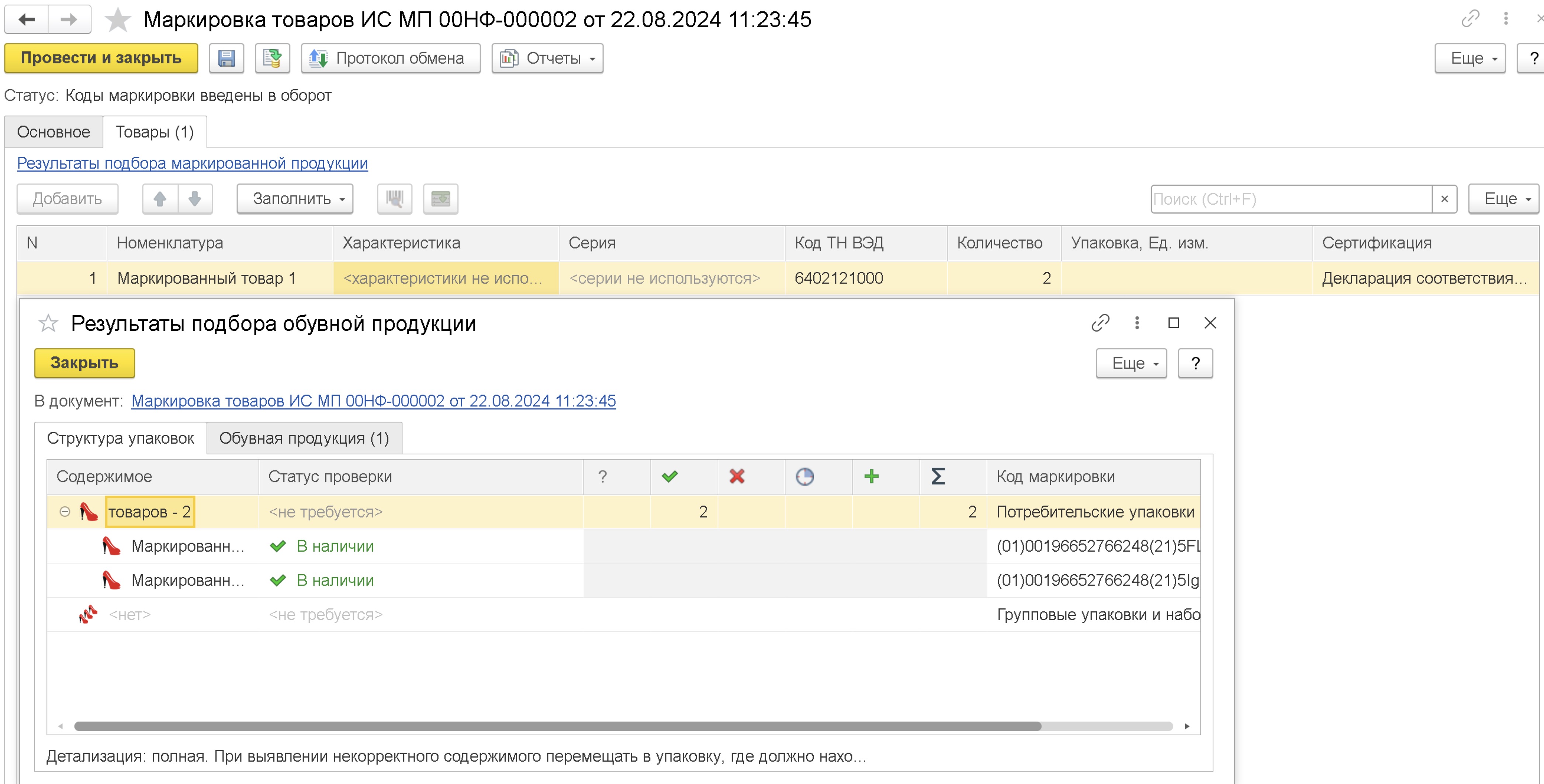Select the row with code ending 5FL

[623, 546]
